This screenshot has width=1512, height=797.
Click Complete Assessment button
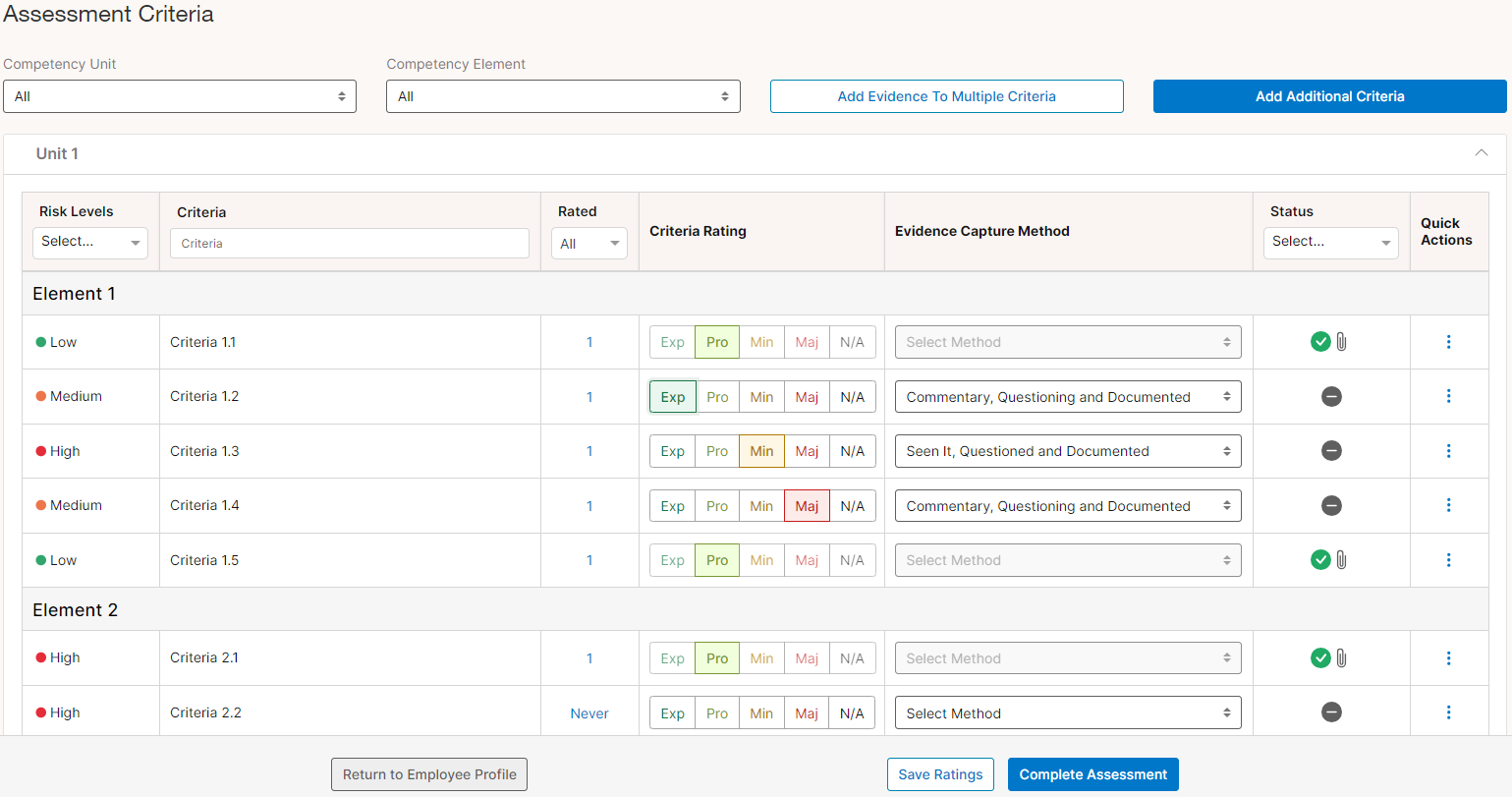click(x=1092, y=774)
